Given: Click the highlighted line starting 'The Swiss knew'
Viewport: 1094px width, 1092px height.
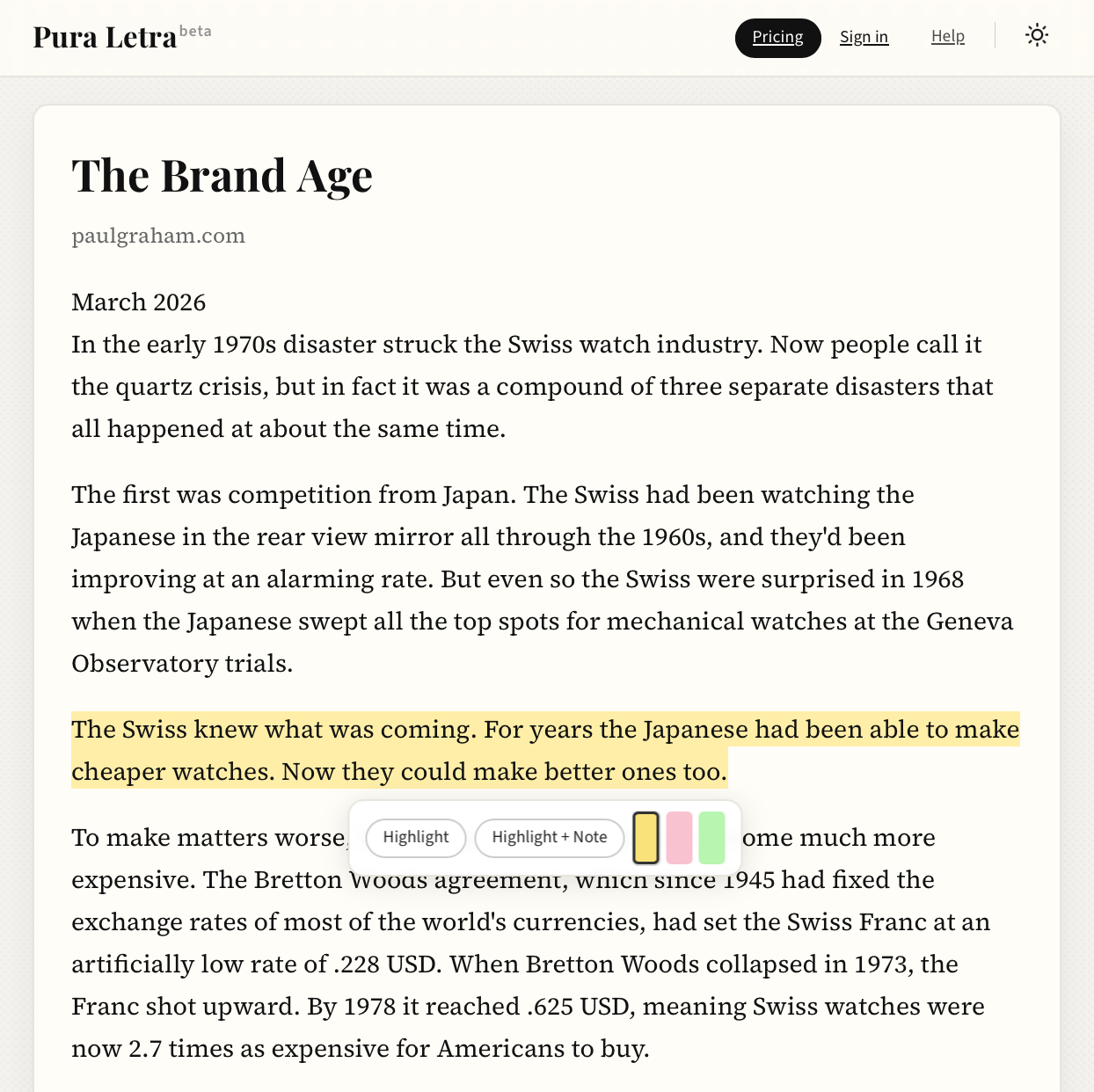Looking at the screenshot, I should [x=545, y=730].
